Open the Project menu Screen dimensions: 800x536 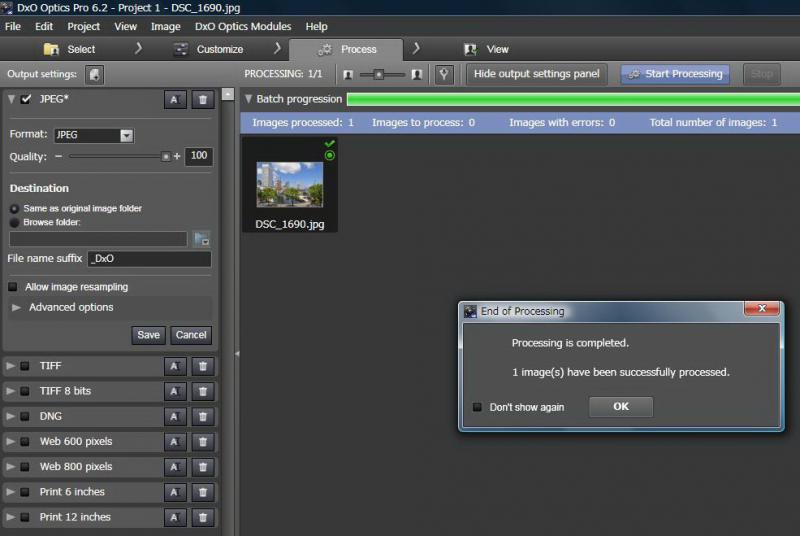(x=84, y=27)
